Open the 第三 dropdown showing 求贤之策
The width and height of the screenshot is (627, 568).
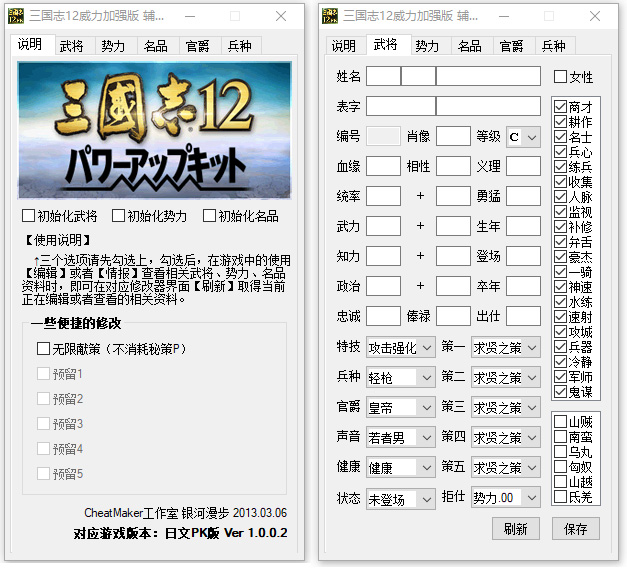click(506, 407)
